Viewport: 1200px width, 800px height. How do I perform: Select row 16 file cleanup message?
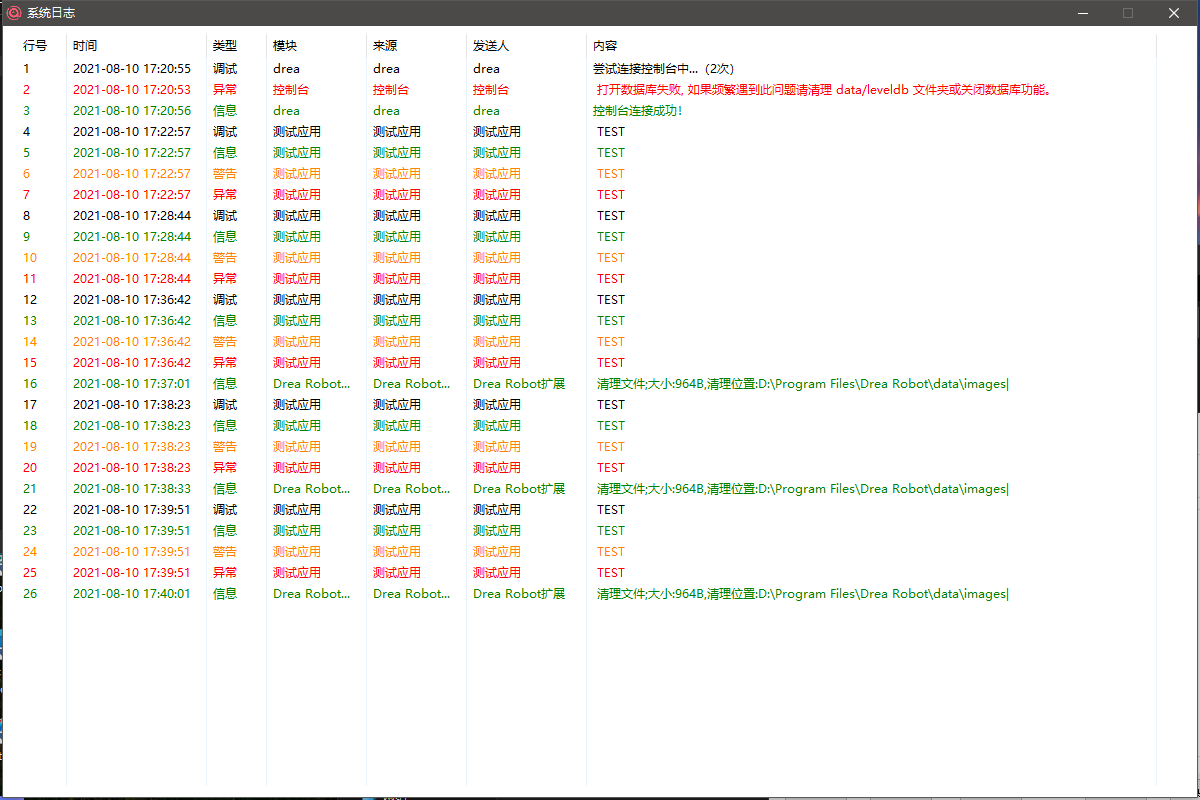click(x=802, y=384)
